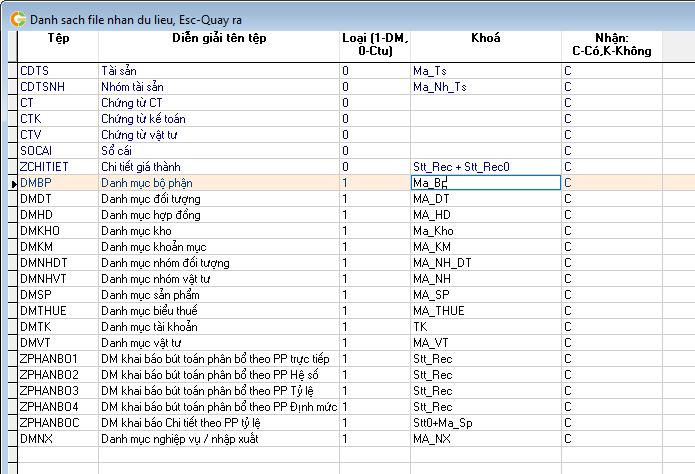This screenshot has width=695, height=474.
Task: Click the MA_THUE key cell
Action: click(x=486, y=310)
